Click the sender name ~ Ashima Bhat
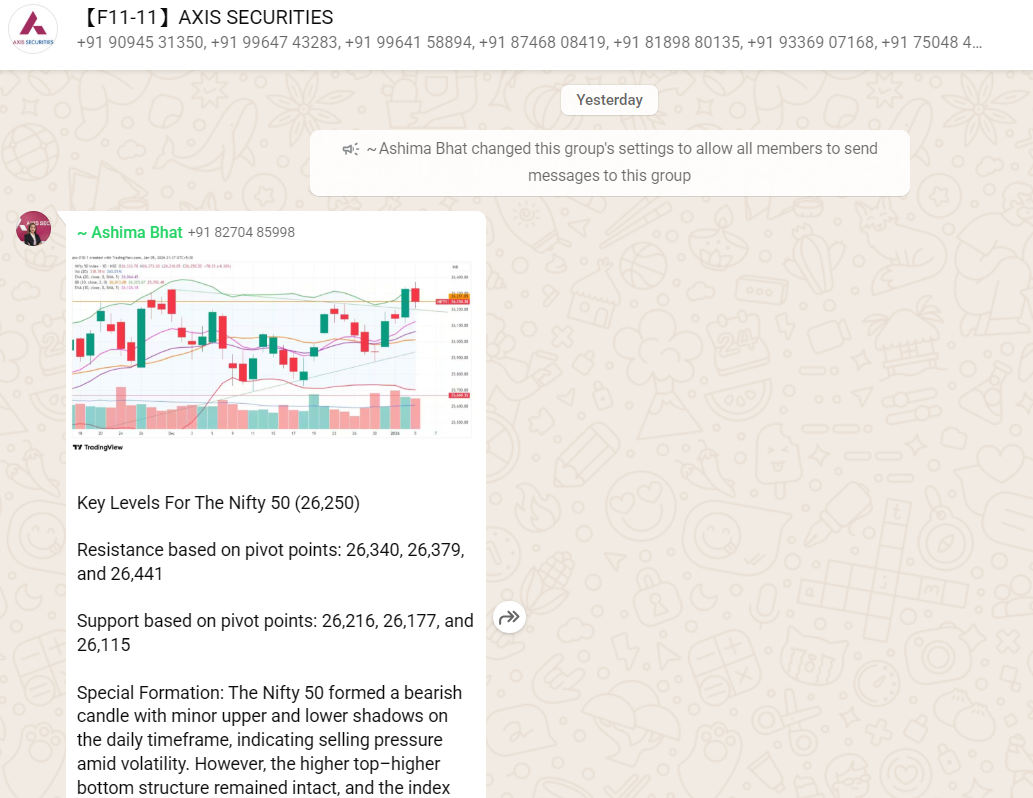The image size is (1033, 798). [x=130, y=232]
